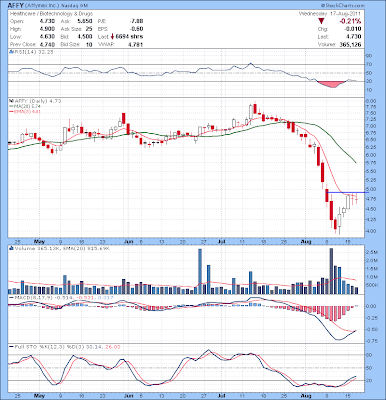The height and width of the screenshot is (400, 386).
Task: Click the High price value 4.900
Action: 47,29
